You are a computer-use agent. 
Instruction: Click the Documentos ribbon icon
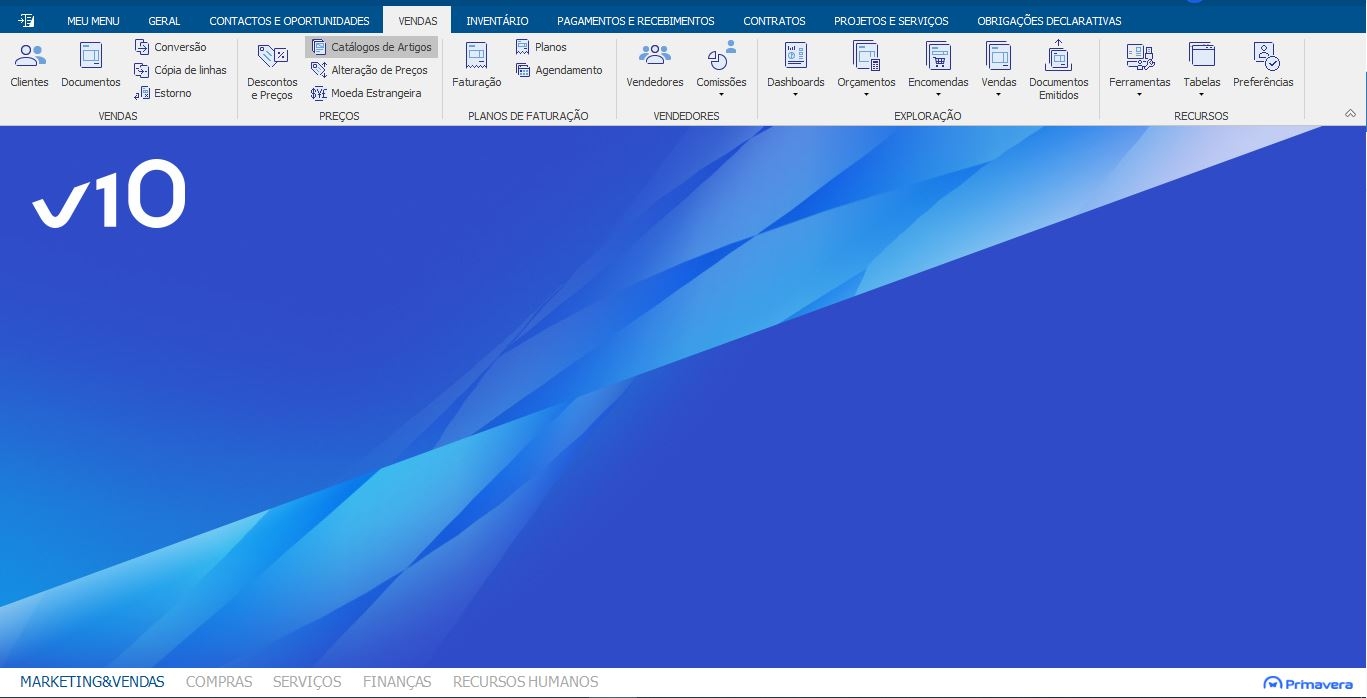(90, 66)
